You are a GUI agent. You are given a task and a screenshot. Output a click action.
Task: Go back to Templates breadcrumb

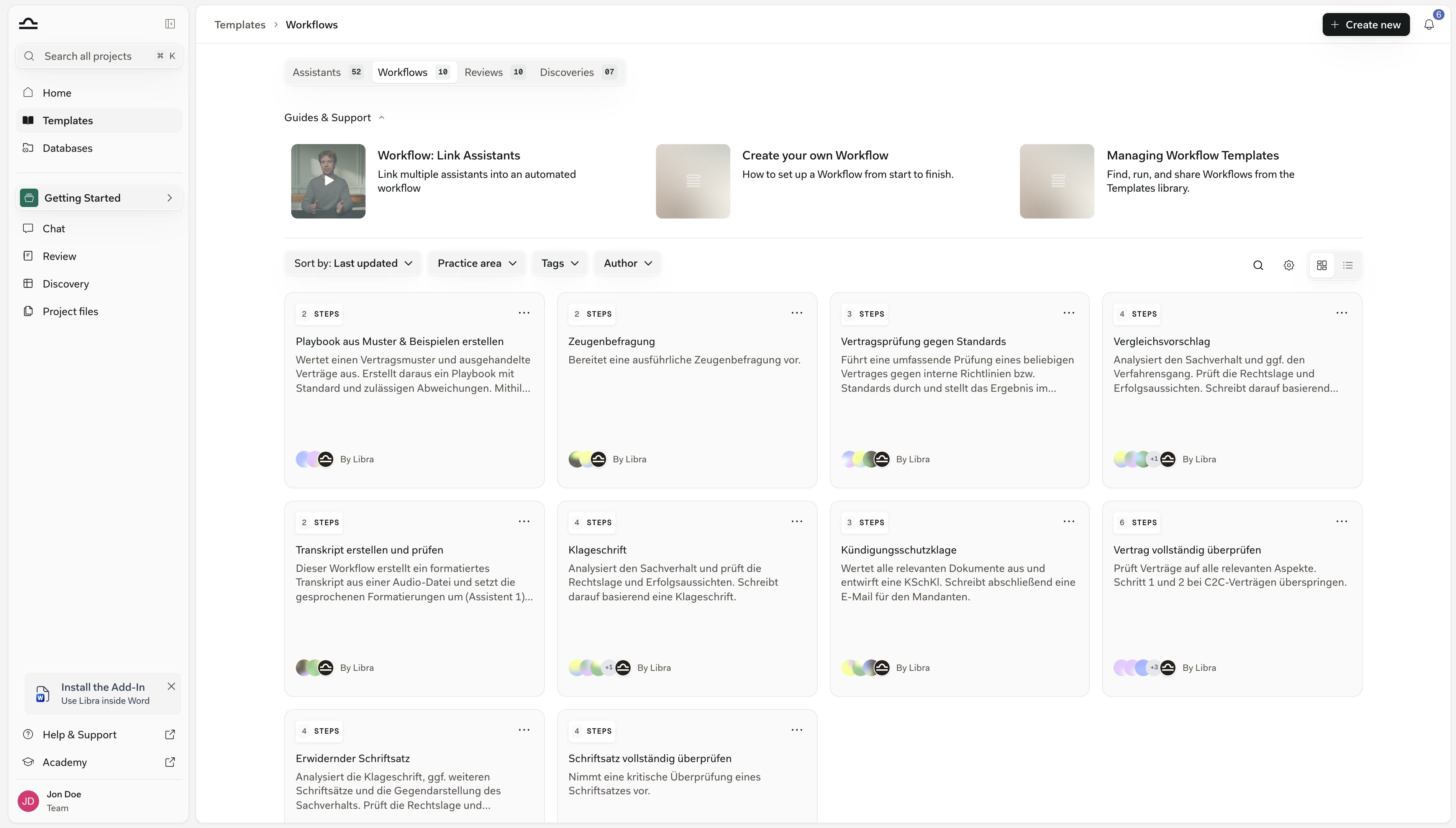tap(240, 25)
